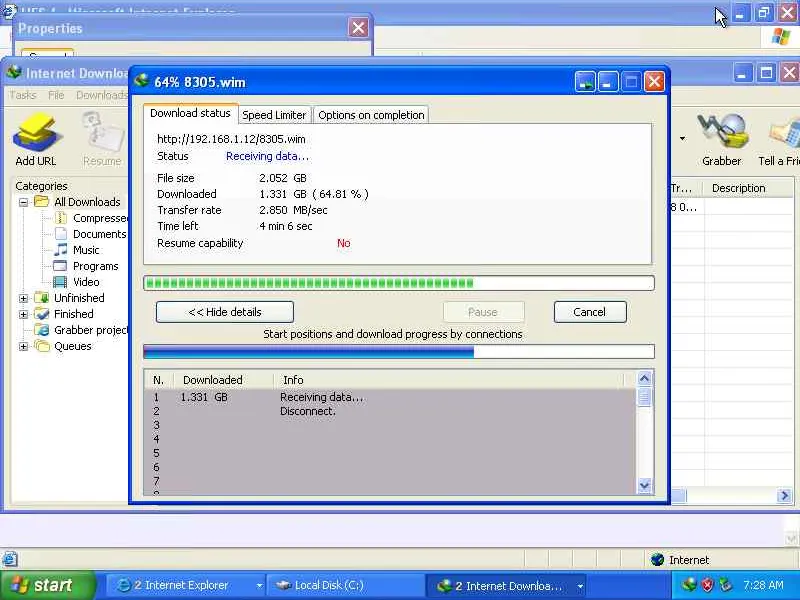Open the File menu
The height and width of the screenshot is (600, 800).
coord(56,95)
